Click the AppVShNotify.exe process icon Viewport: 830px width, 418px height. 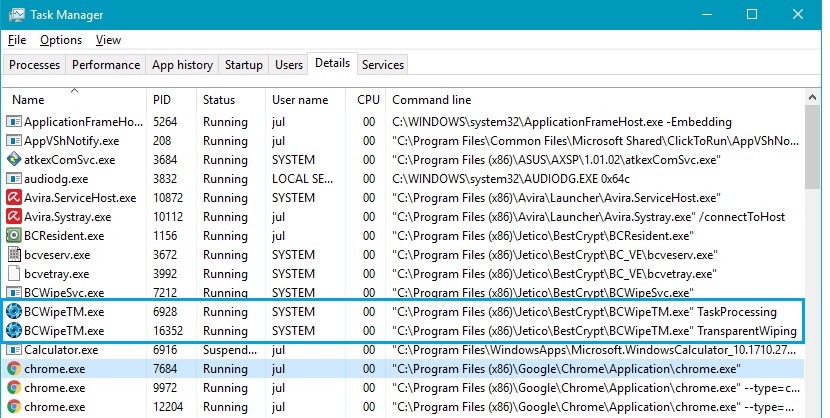(14, 141)
